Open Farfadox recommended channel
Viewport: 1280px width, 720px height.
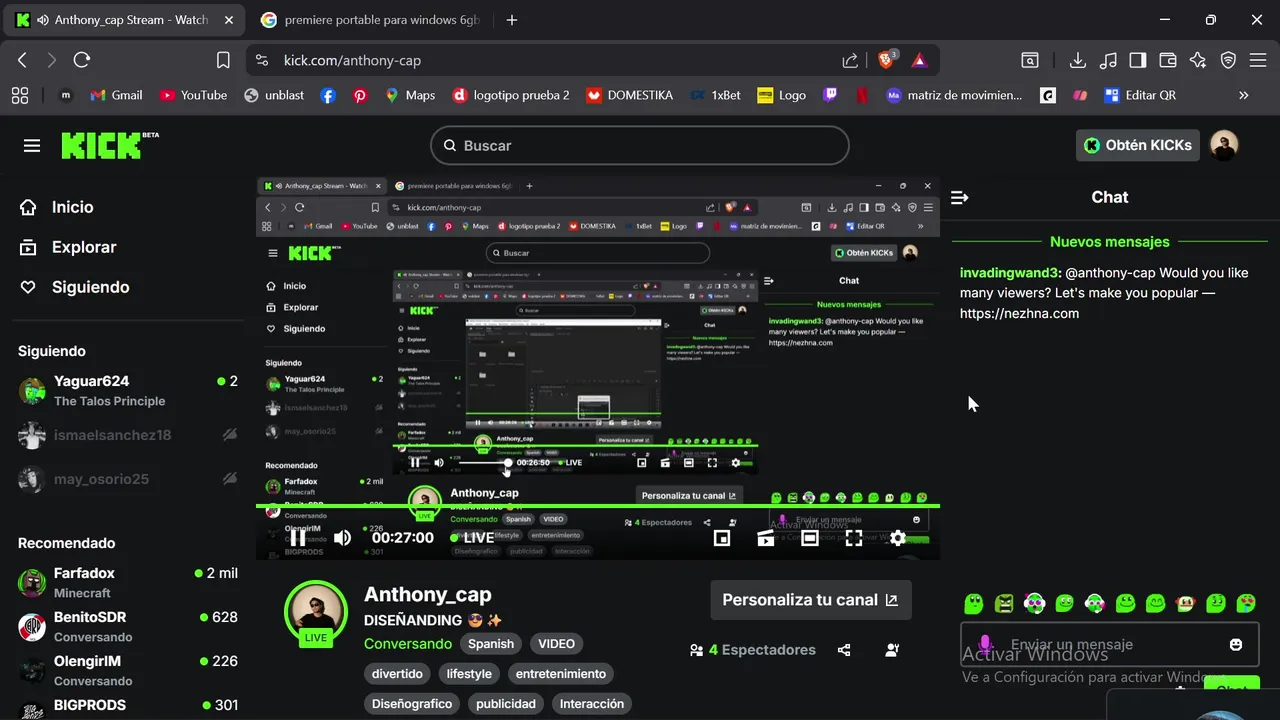pos(128,582)
